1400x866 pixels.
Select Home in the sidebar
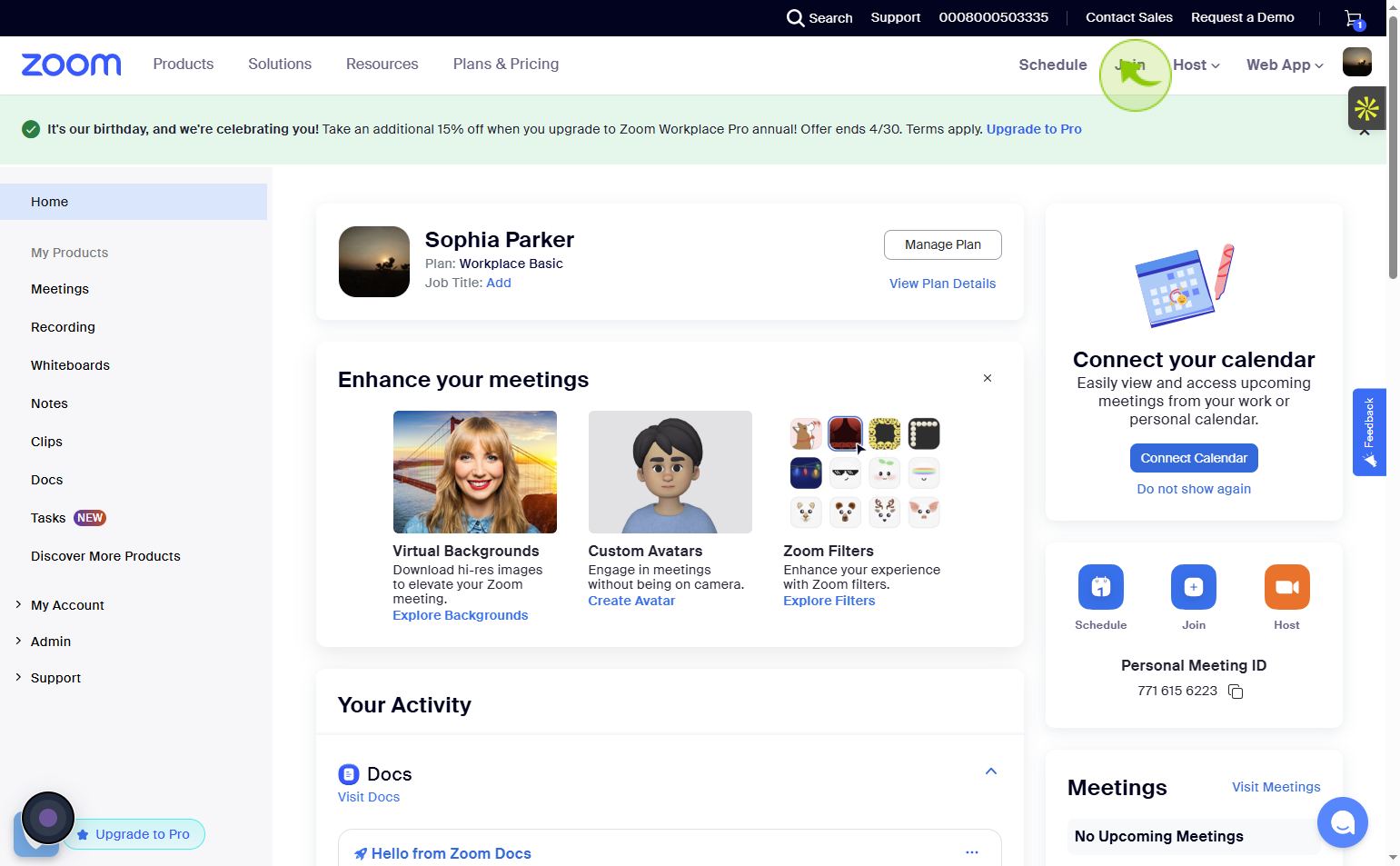(134, 202)
